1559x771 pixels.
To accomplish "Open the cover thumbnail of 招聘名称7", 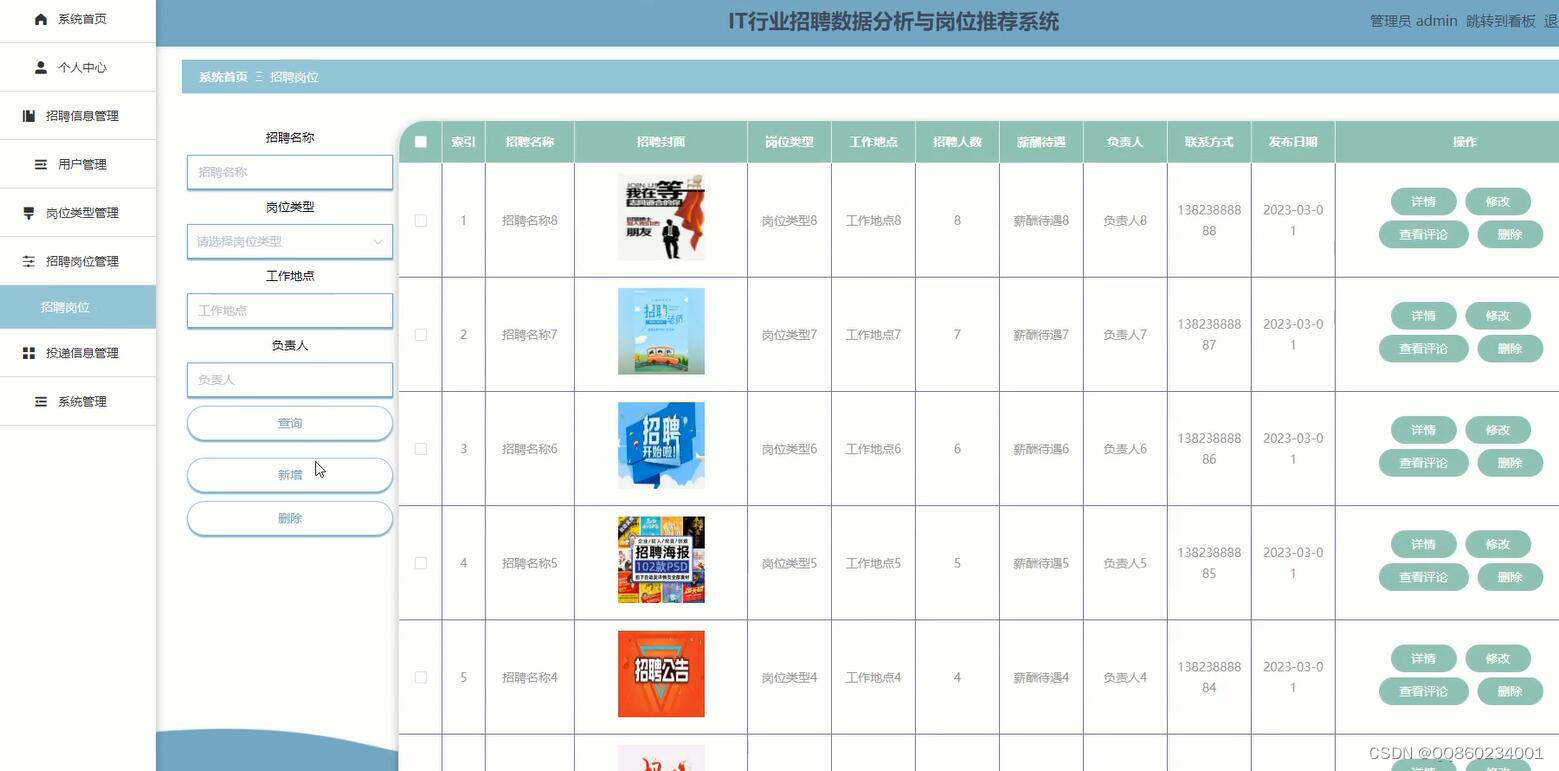I will 661,331.
